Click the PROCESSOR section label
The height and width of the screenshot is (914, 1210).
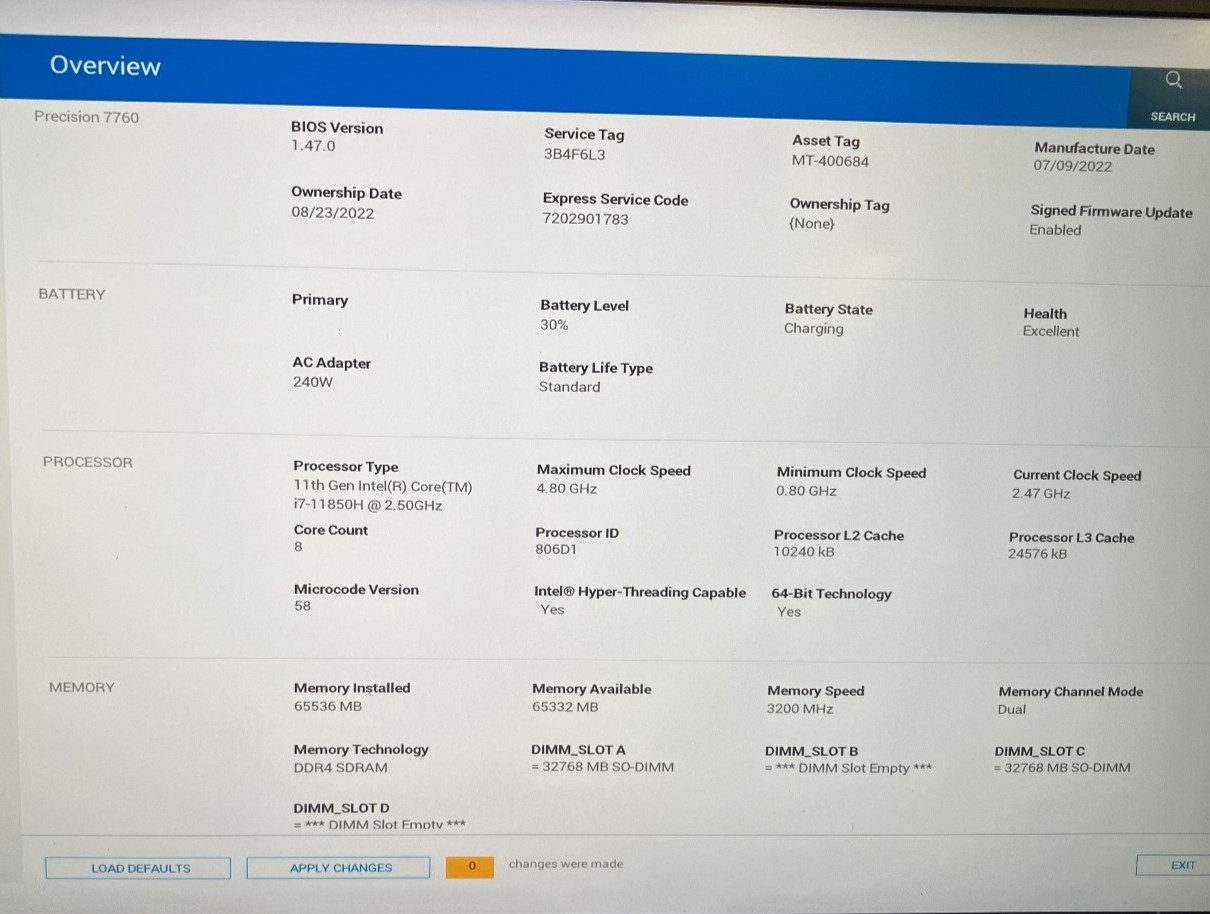coord(87,462)
